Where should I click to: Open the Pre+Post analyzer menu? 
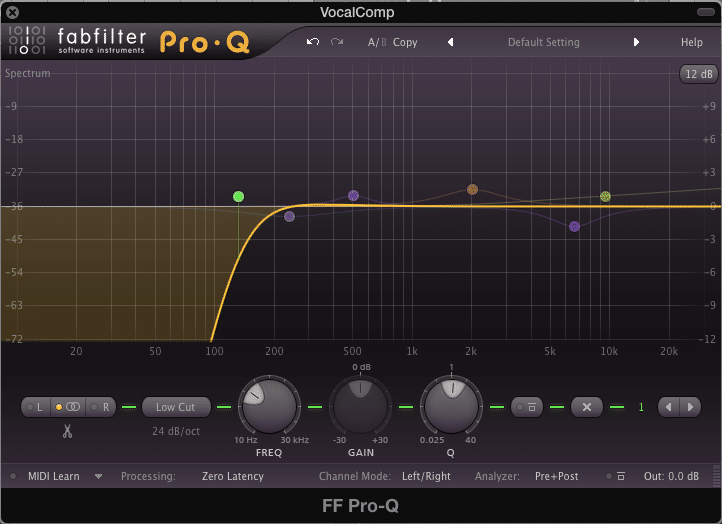(x=556, y=476)
